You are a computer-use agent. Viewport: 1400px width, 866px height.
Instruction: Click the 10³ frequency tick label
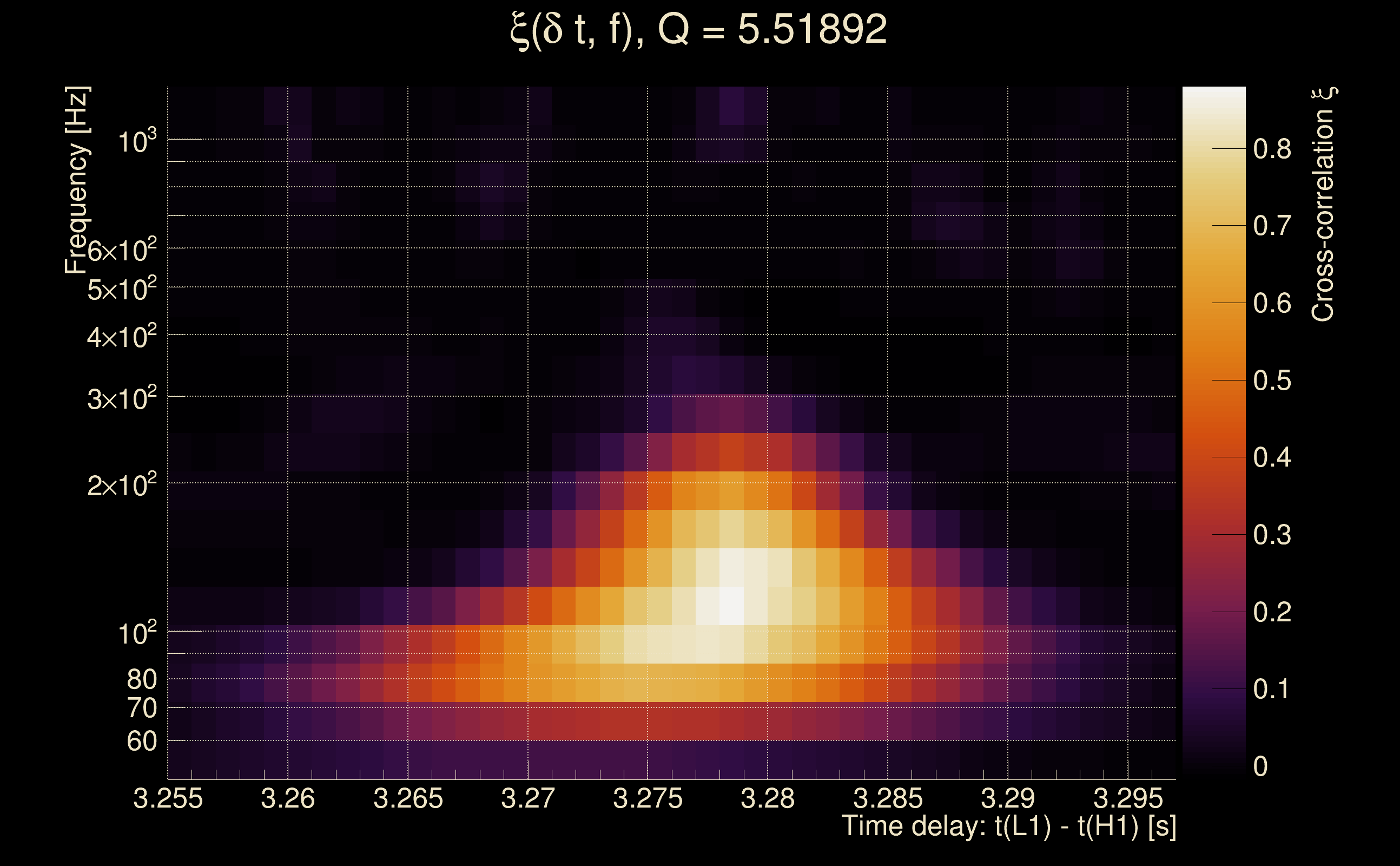coord(137,141)
